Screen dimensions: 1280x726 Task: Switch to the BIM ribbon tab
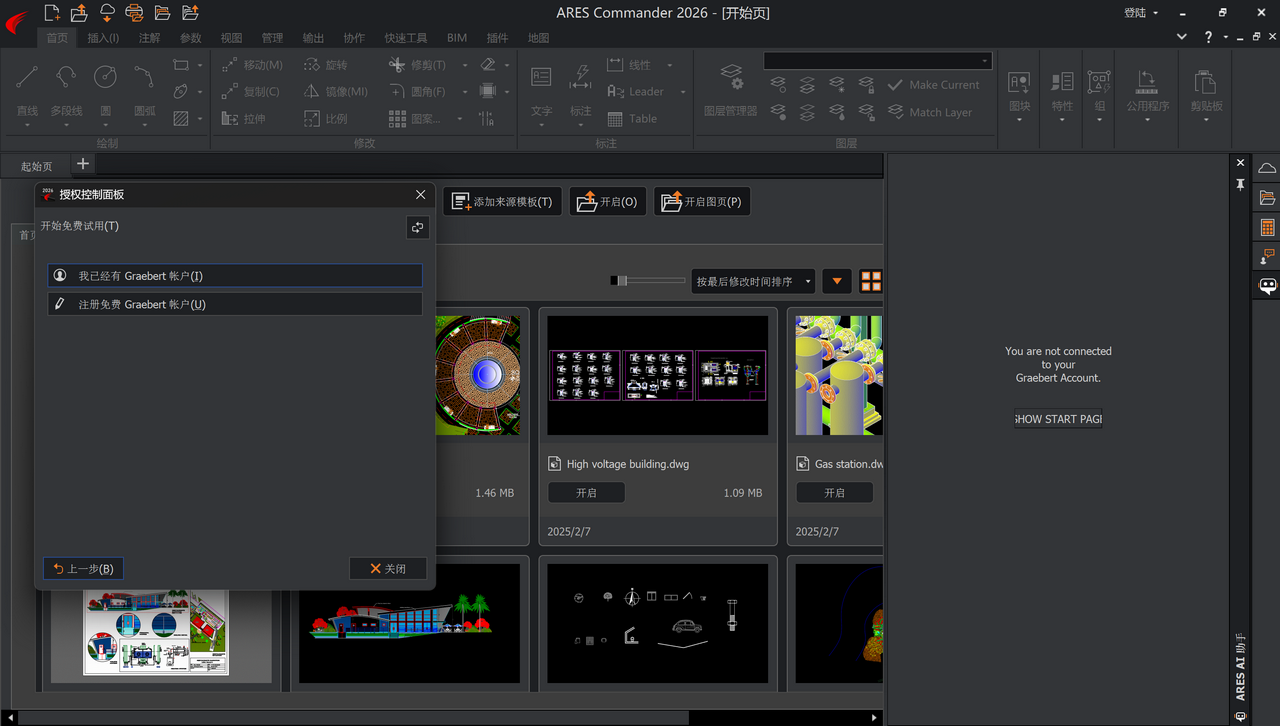pos(457,38)
